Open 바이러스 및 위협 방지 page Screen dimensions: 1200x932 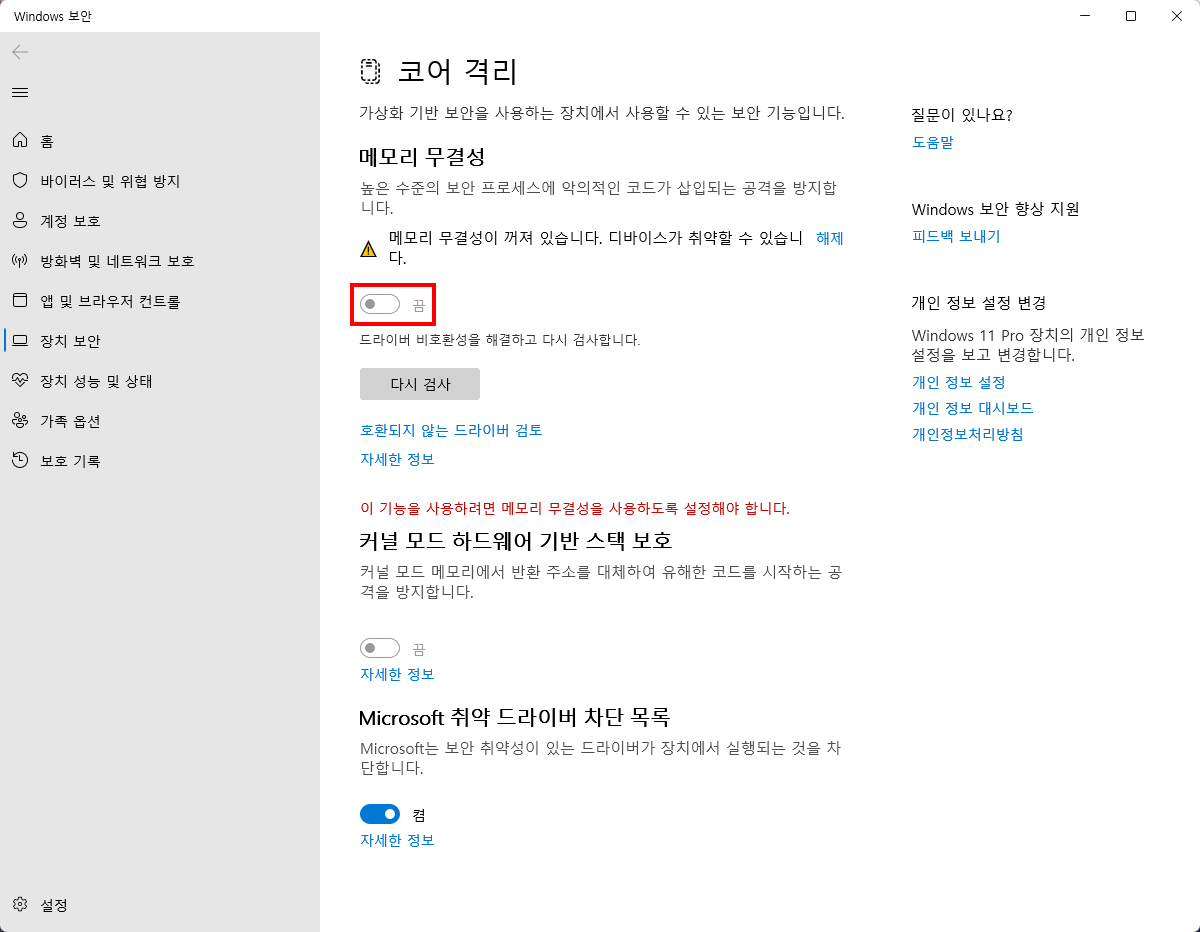click(110, 181)
